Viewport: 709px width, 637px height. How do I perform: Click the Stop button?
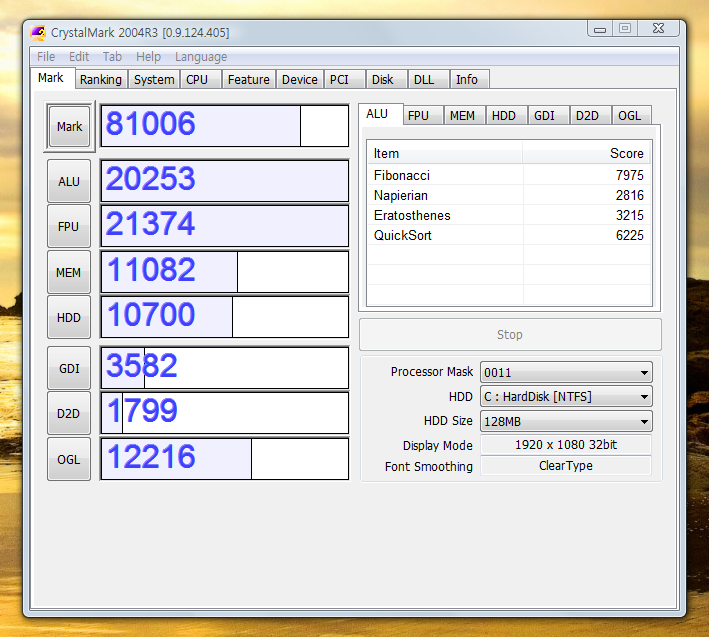click(x=510, y=335)
